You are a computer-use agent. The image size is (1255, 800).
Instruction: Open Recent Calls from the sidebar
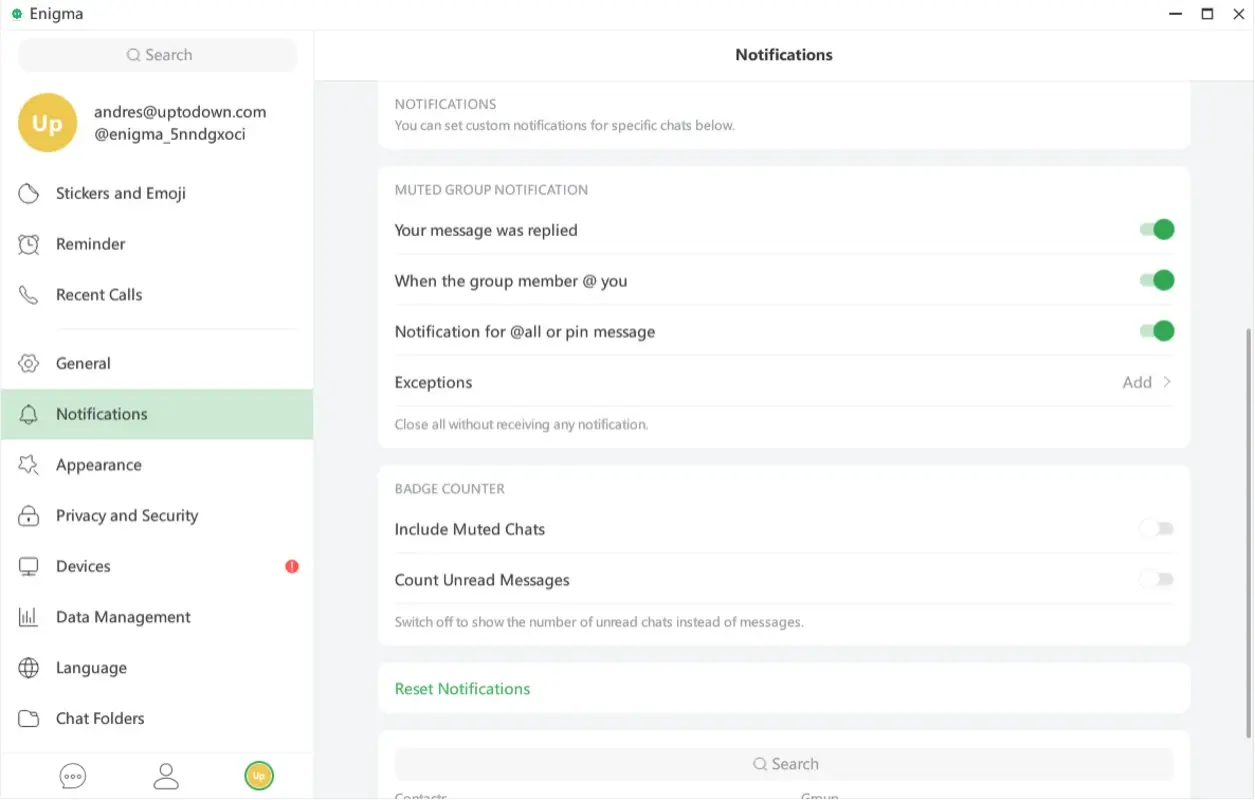click(x=99, y=294)
